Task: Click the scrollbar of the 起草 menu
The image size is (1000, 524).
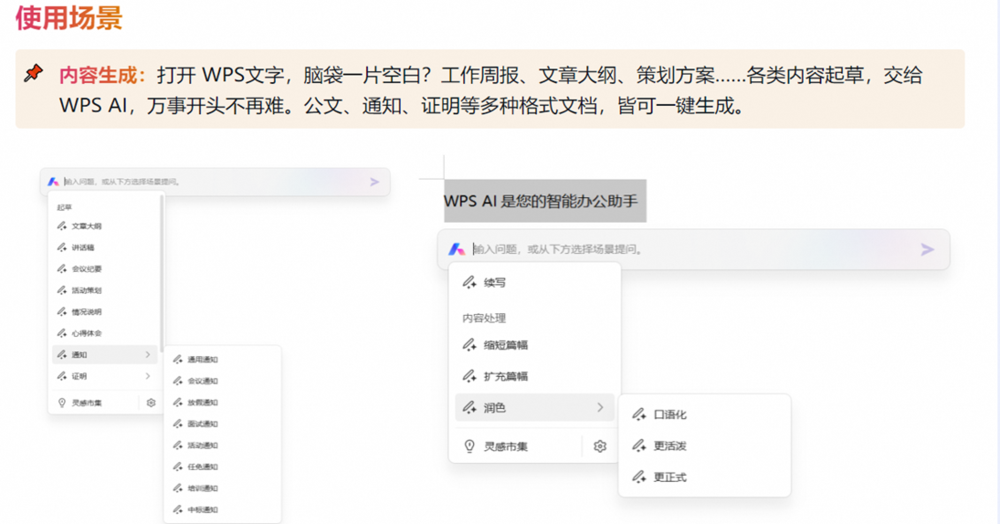Action: (161, 274)
